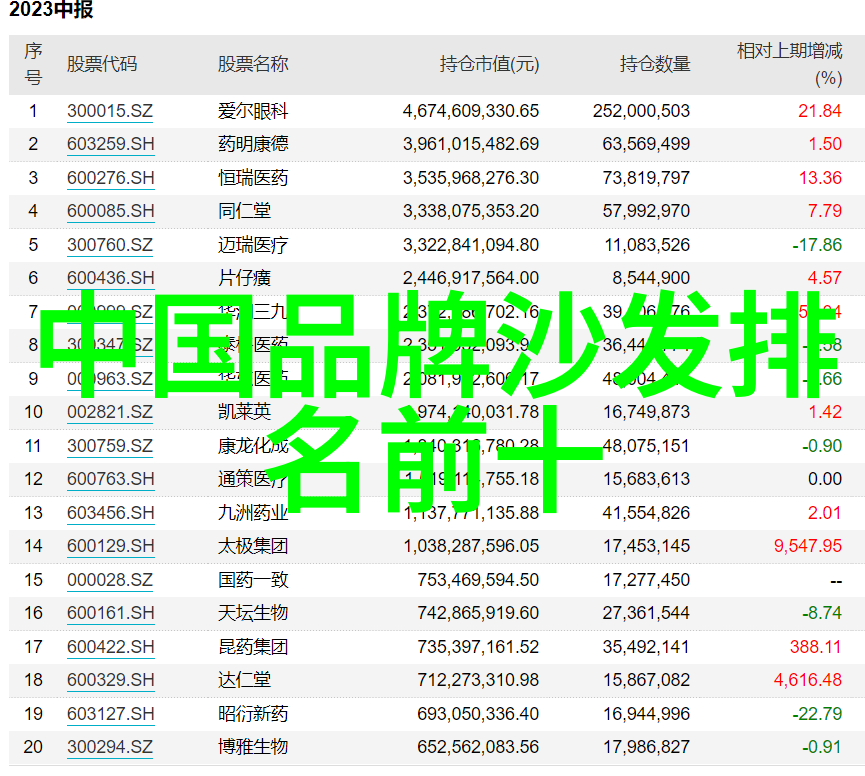The height and width of the screenshot is (776, 865).
Task: Click the 序号 column header
Action: click(33, 65)
